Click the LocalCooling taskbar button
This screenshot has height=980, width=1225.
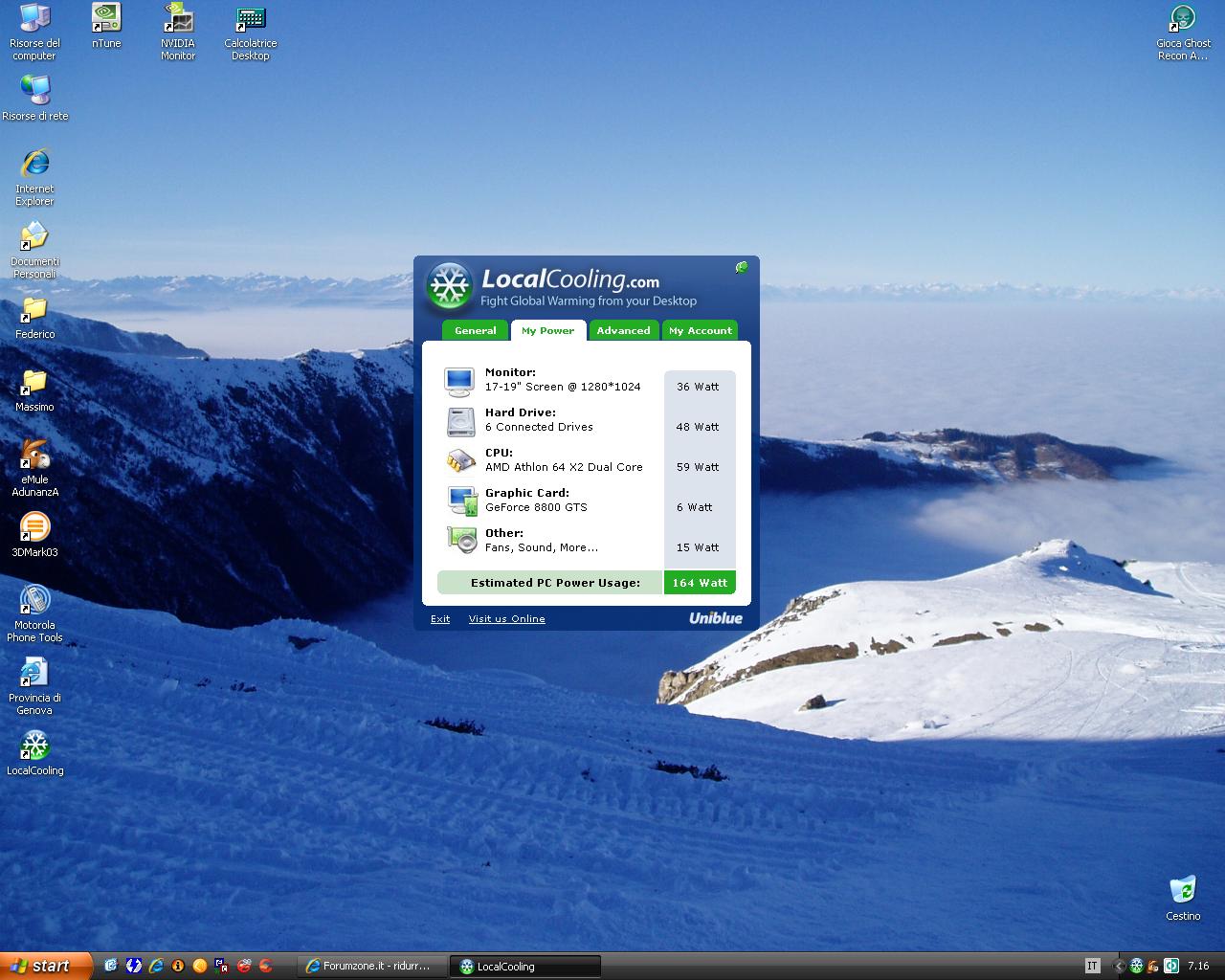click(526, 967)
